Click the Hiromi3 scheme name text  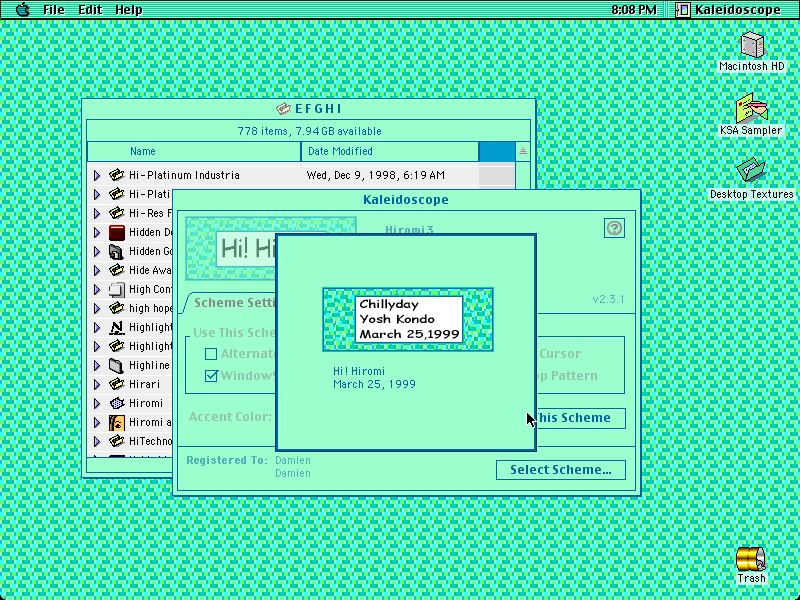[x=409, y=230]
